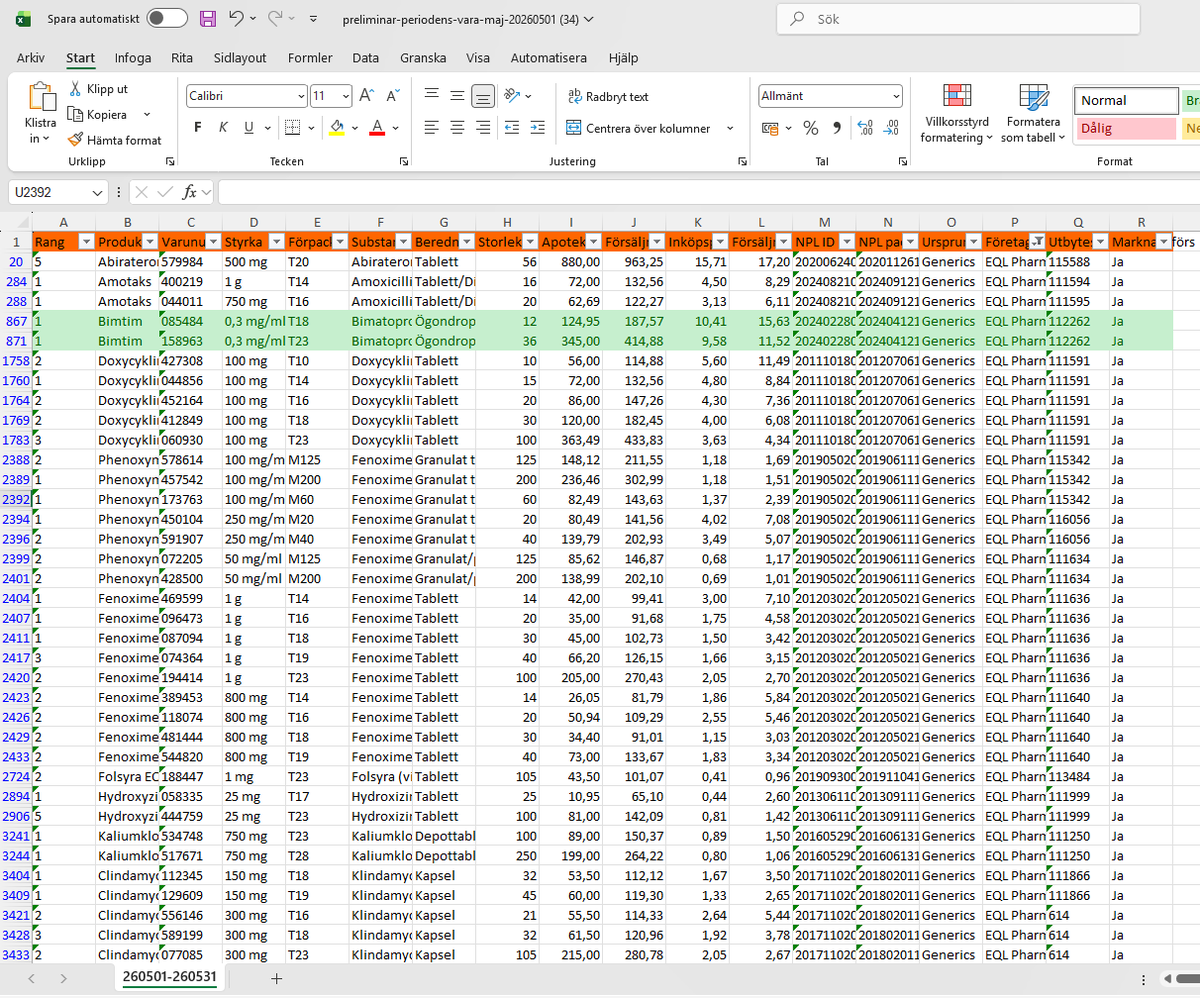Increase font size with large A icon
This screenshot has height=998, width=1200.
pyautogui.click(x=366, y=97)
